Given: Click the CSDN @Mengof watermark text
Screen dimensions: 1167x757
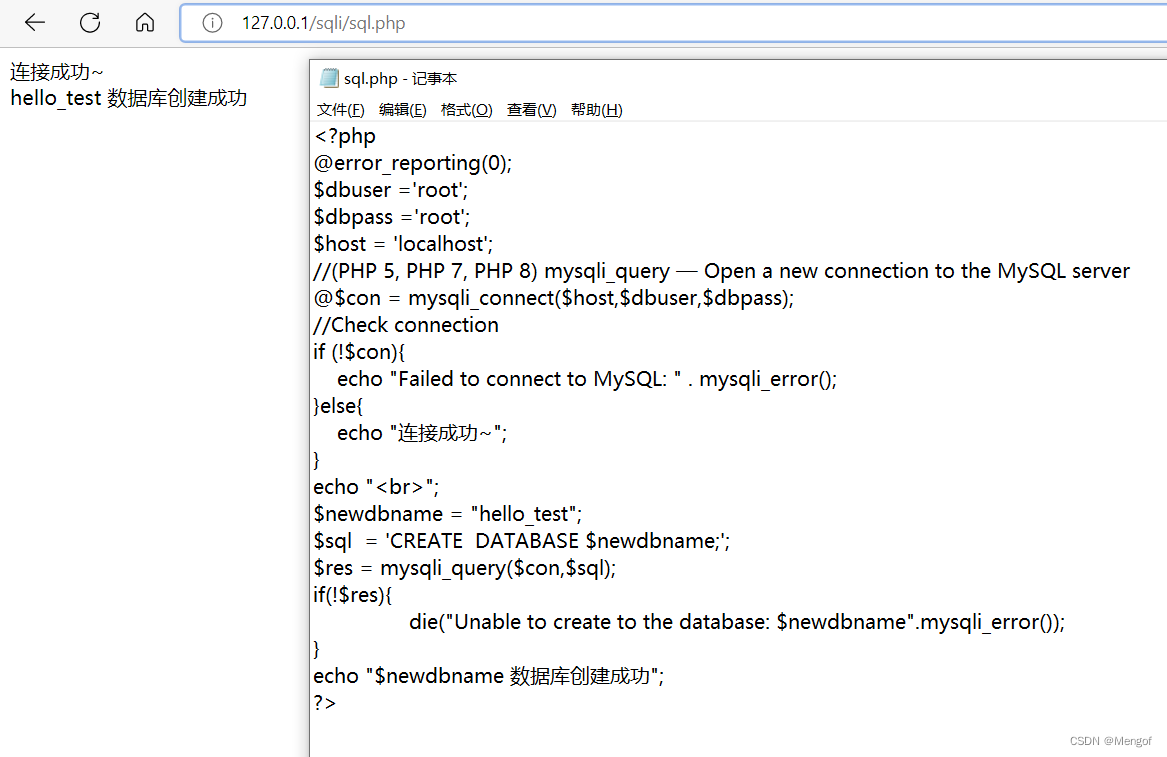Looking at the screenshot, I should click(x=1110, y=740).
